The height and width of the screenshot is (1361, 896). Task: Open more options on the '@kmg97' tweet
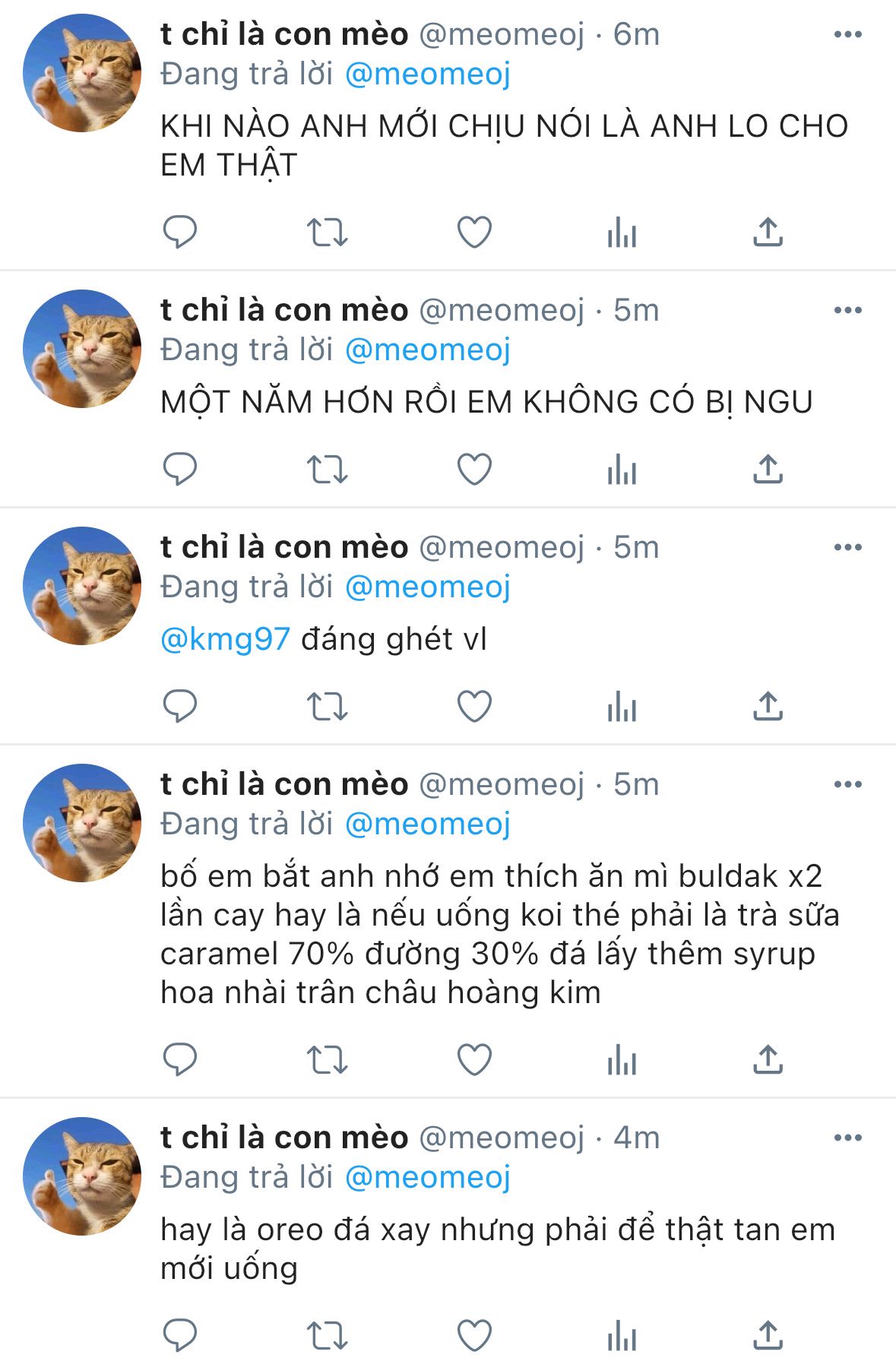coord(847,547)
